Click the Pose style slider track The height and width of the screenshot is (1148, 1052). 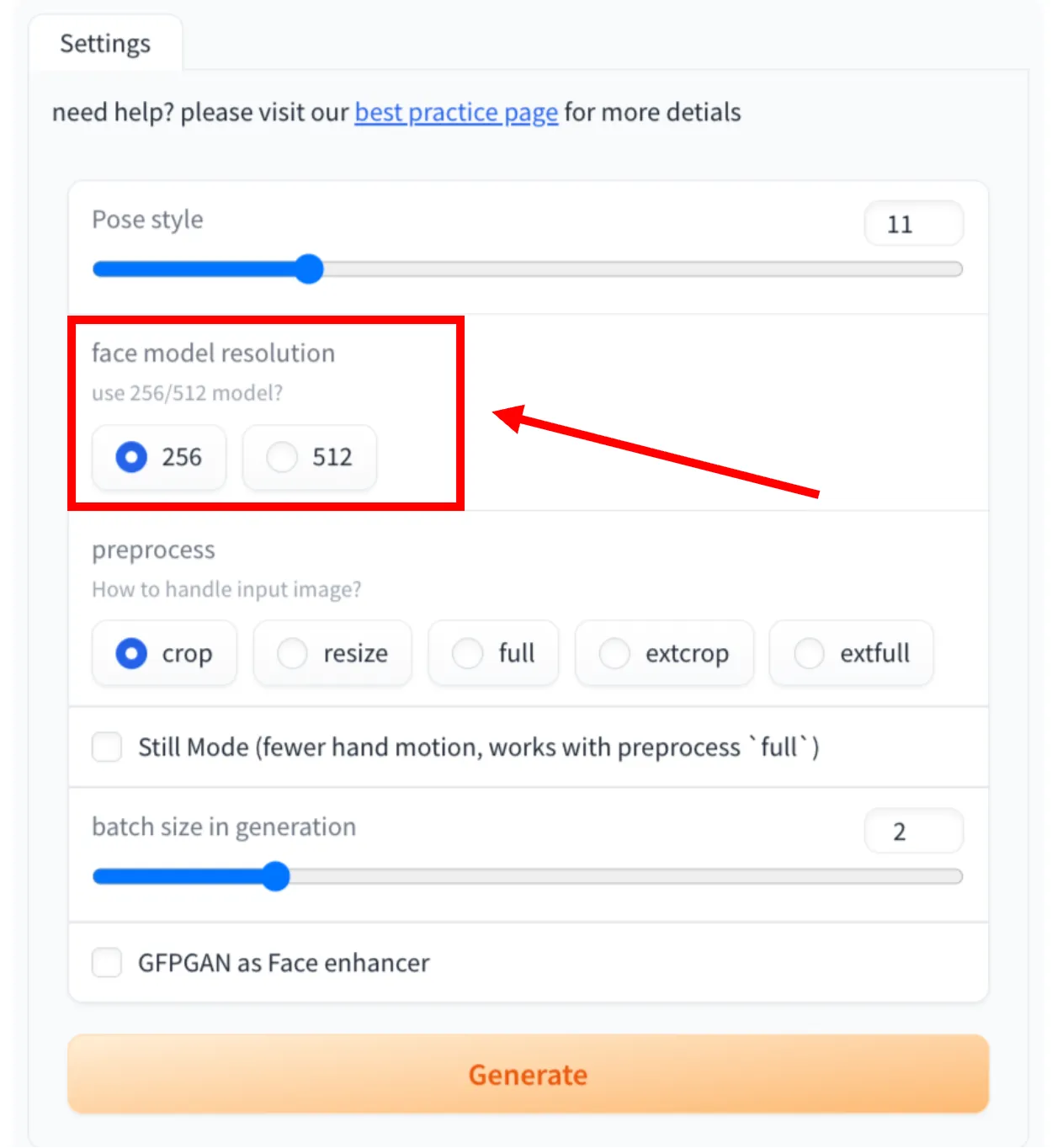click(x=631, y=268)
